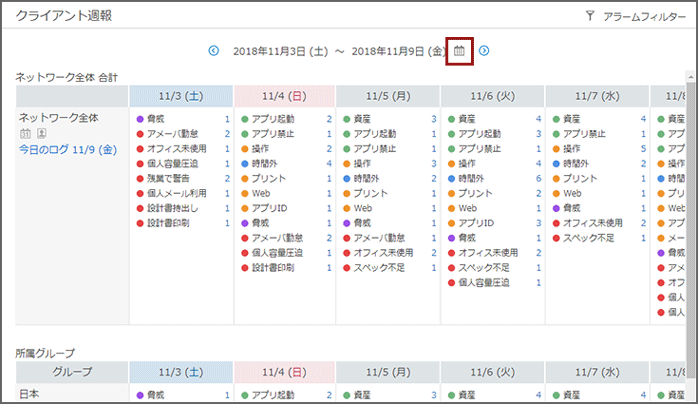Go to the next week arrow
The height and width of the screenshot is (404, 698).
tap(484, 51)
